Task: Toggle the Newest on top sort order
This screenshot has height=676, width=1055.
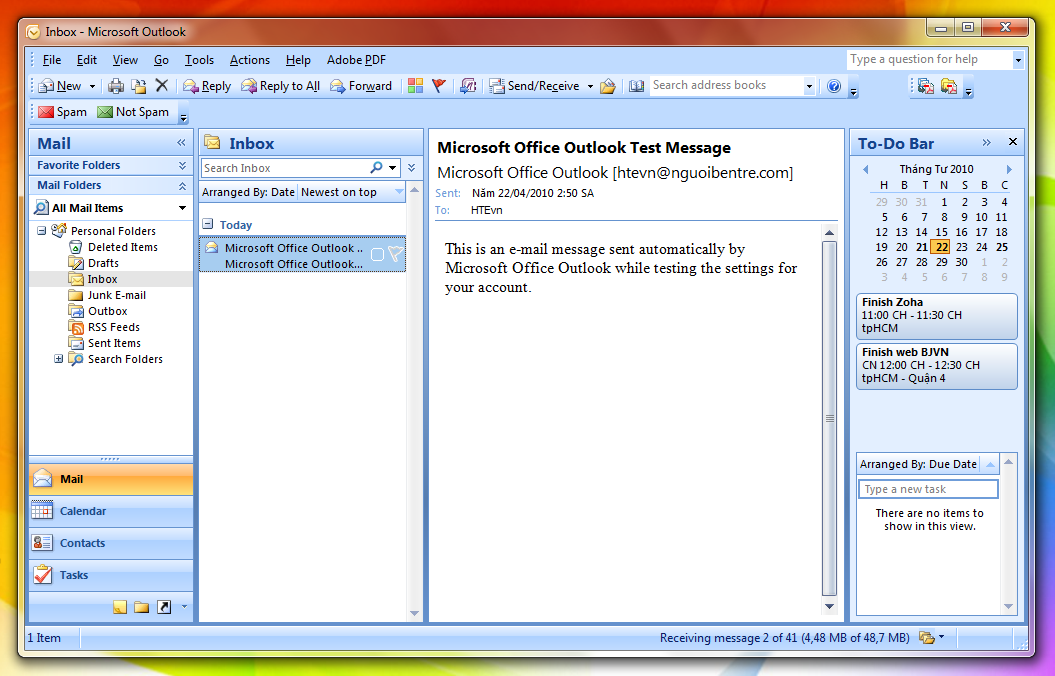Action: coord(339,192)
